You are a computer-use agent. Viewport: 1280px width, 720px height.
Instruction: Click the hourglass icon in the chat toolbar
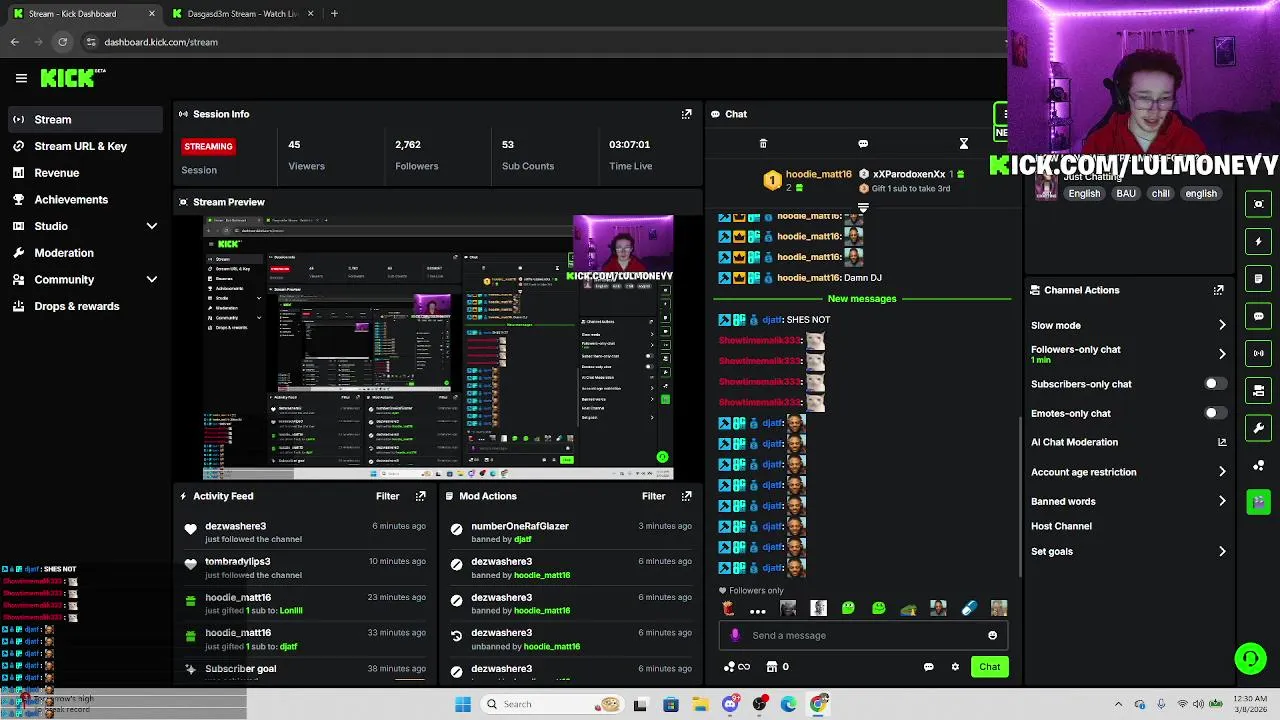pos(964,144)
